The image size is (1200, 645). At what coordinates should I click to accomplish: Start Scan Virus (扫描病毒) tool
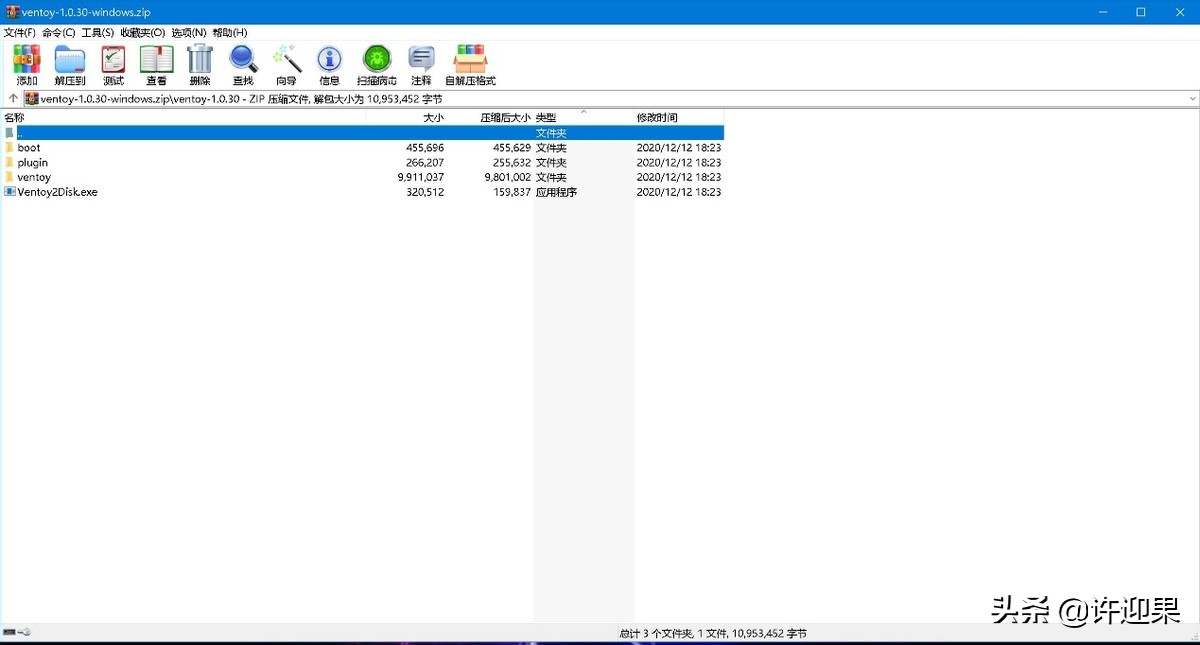[377, 64]
